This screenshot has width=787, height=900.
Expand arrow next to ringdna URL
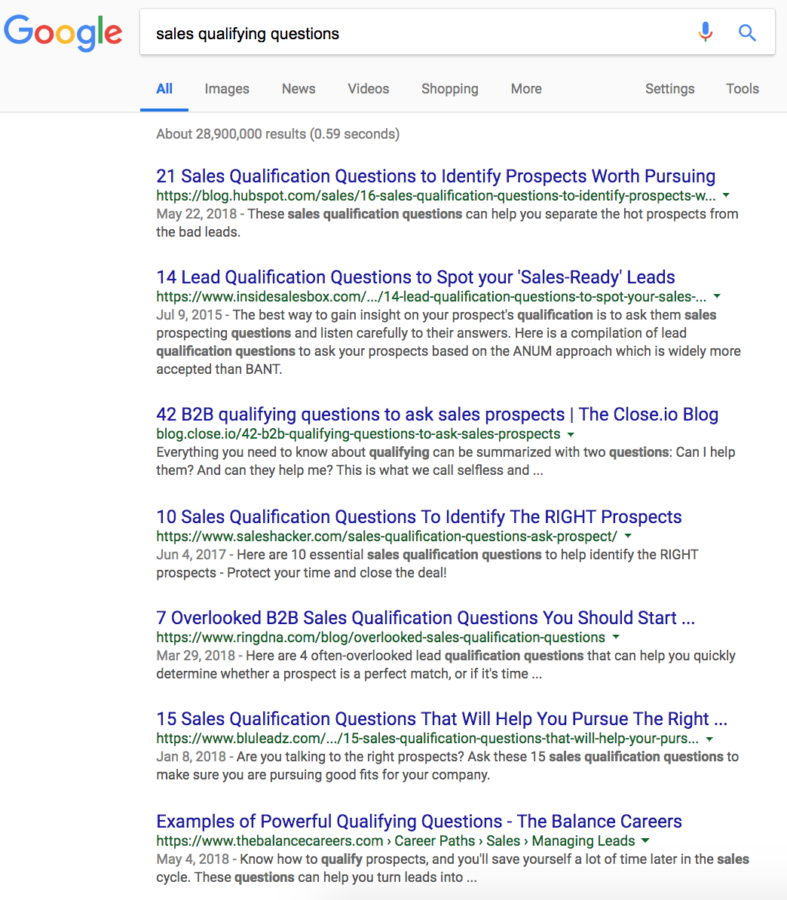tap(616, 637)
